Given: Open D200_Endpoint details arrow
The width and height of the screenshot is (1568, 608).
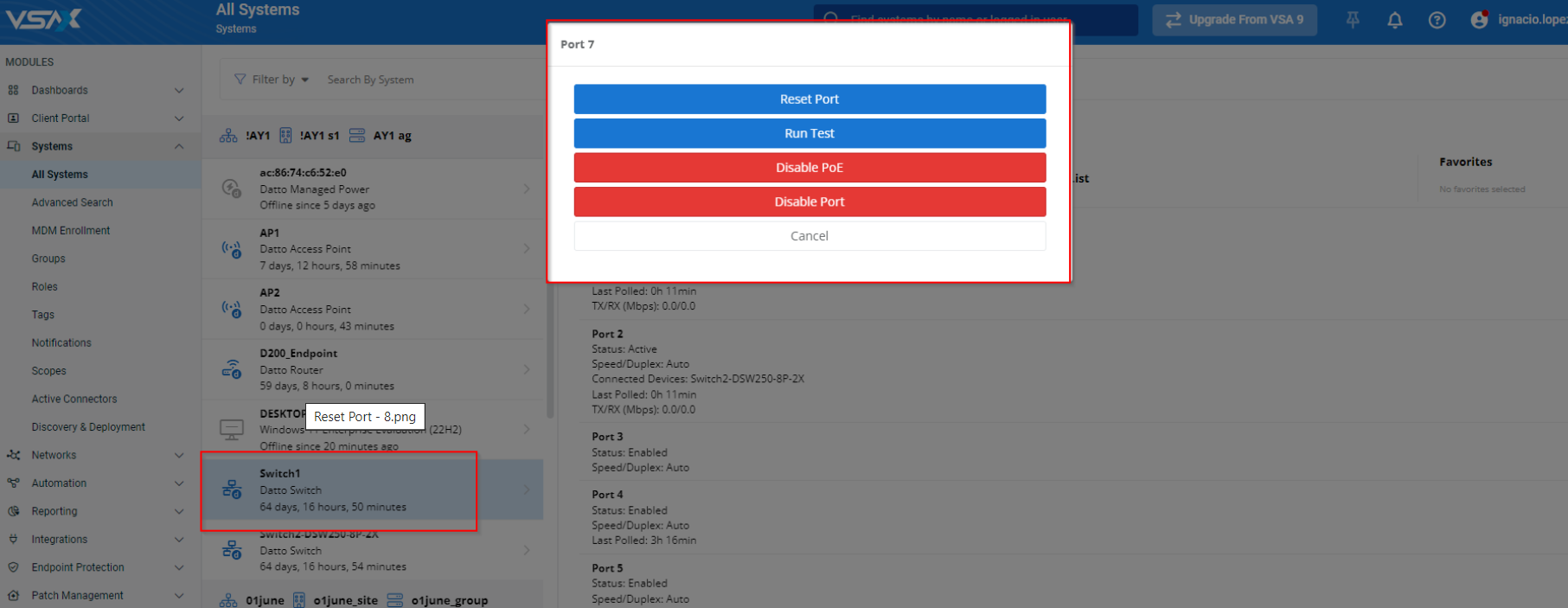Looking at the screenshot, I should click(x=527, y=369).
